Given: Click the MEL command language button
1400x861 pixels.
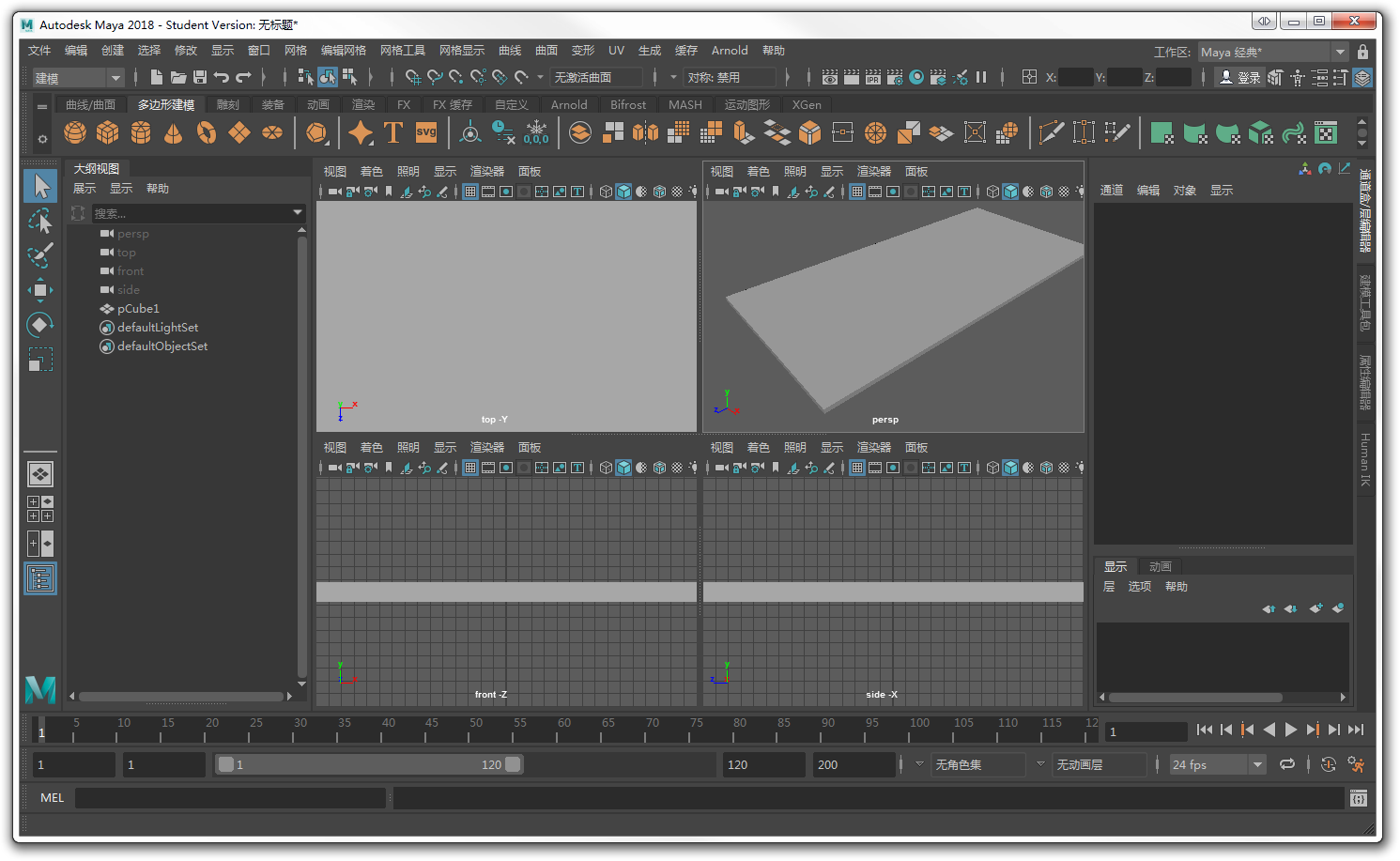Looking at the screenshot, I should tap(53, 797).
